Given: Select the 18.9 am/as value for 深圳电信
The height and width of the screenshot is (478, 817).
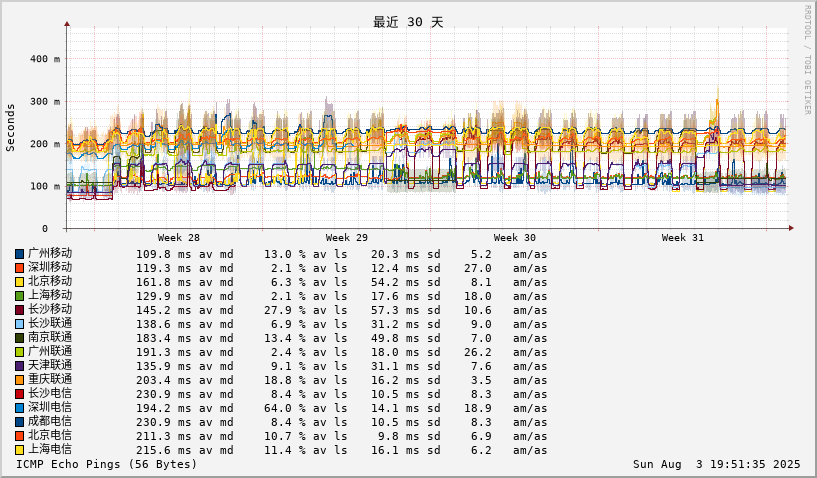Looking at the screenshot, I should point(478,409).
